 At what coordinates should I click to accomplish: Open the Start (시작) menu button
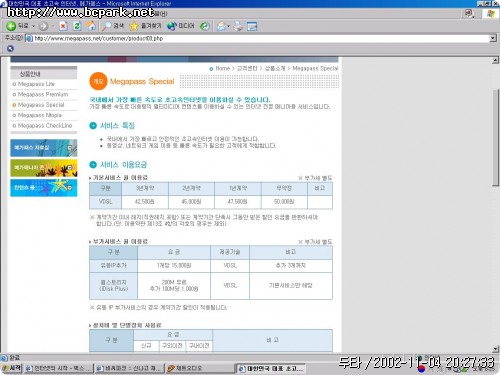(12, 368)
